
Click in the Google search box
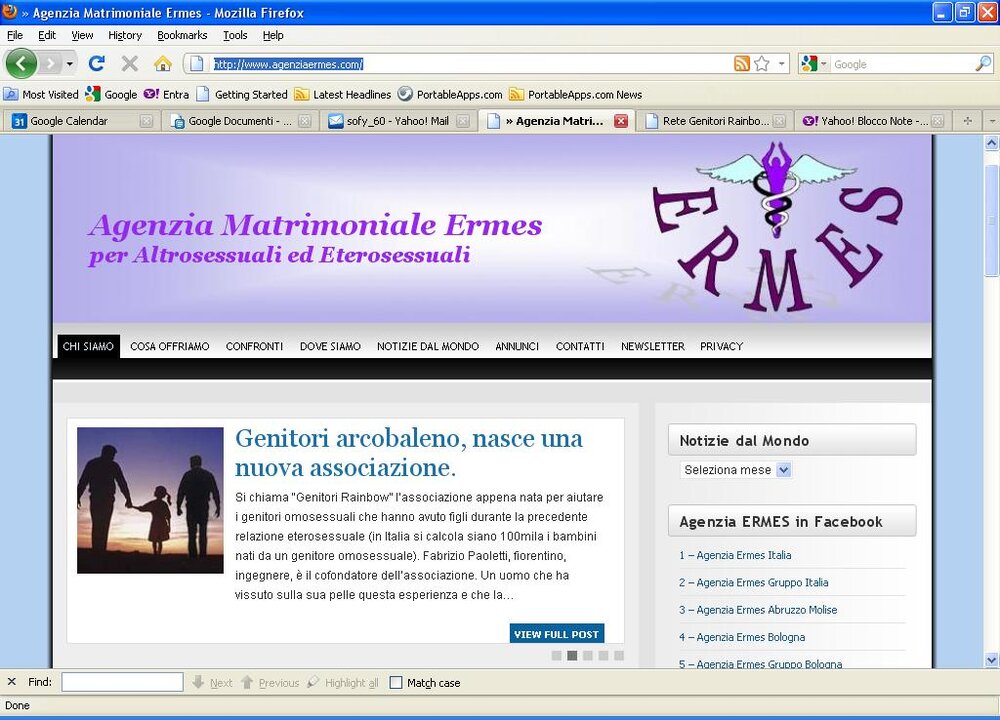(902, 64)
